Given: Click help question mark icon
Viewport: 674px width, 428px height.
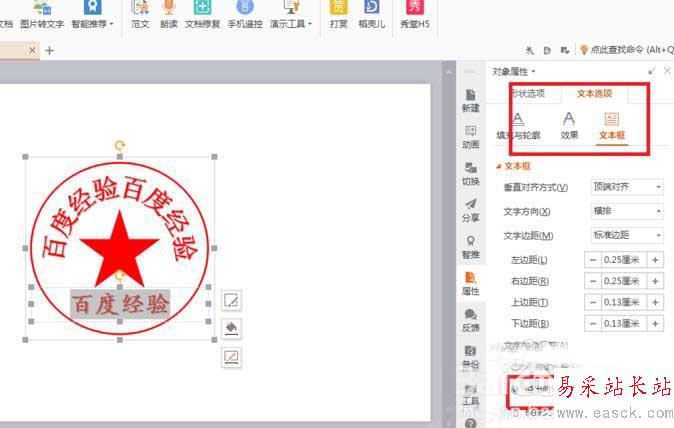Looking at the screenshot, I should pos(471,423).
